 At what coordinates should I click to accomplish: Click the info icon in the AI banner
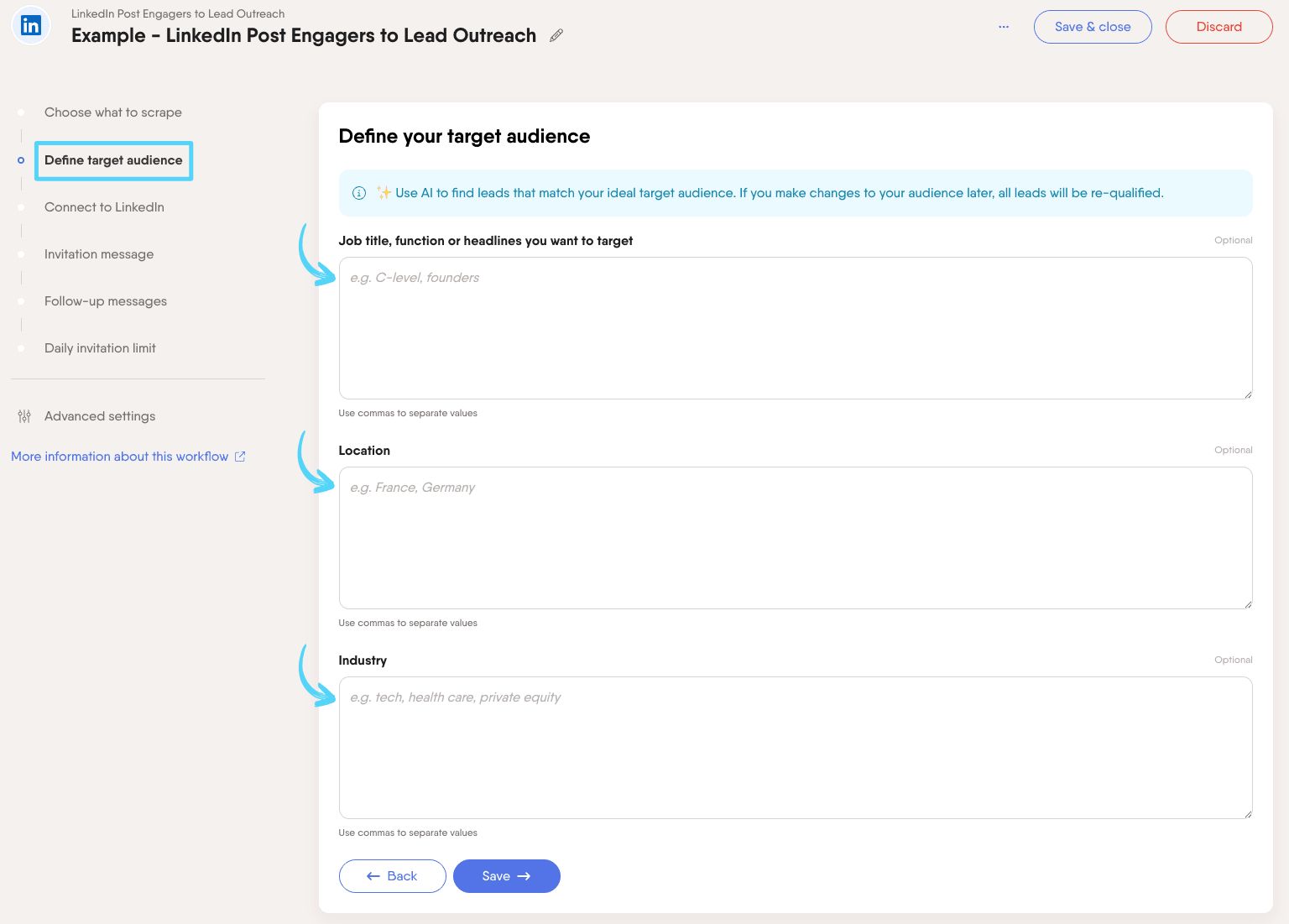(359, 193)
